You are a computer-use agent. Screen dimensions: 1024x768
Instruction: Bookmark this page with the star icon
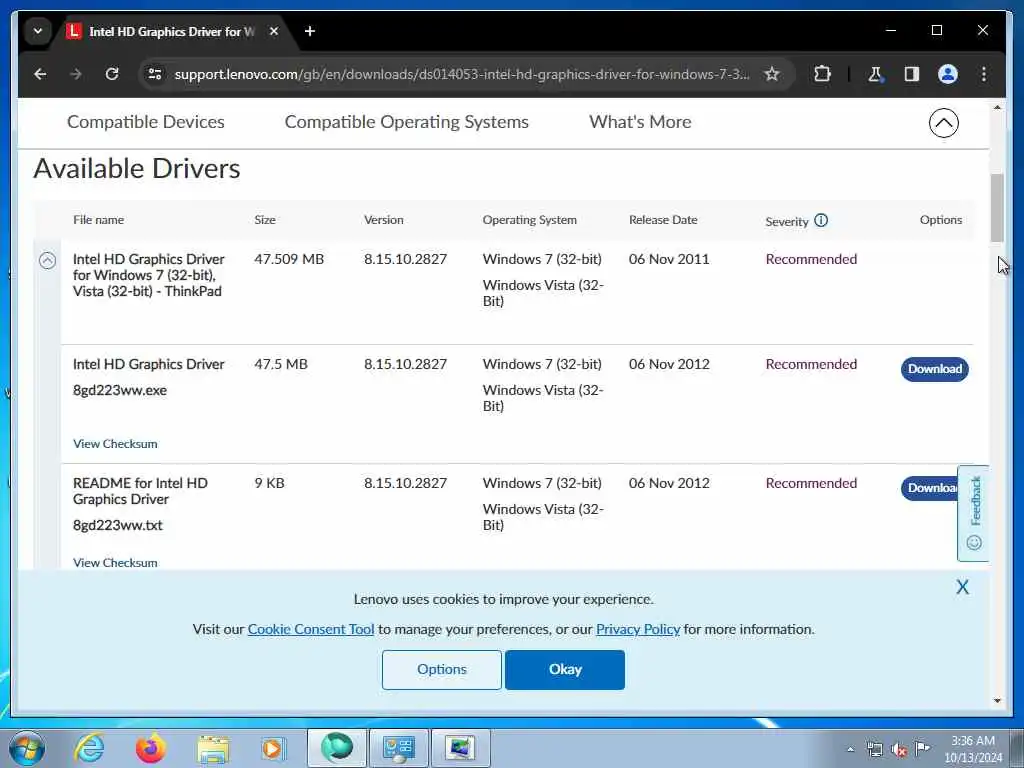[x=772, y=74]
